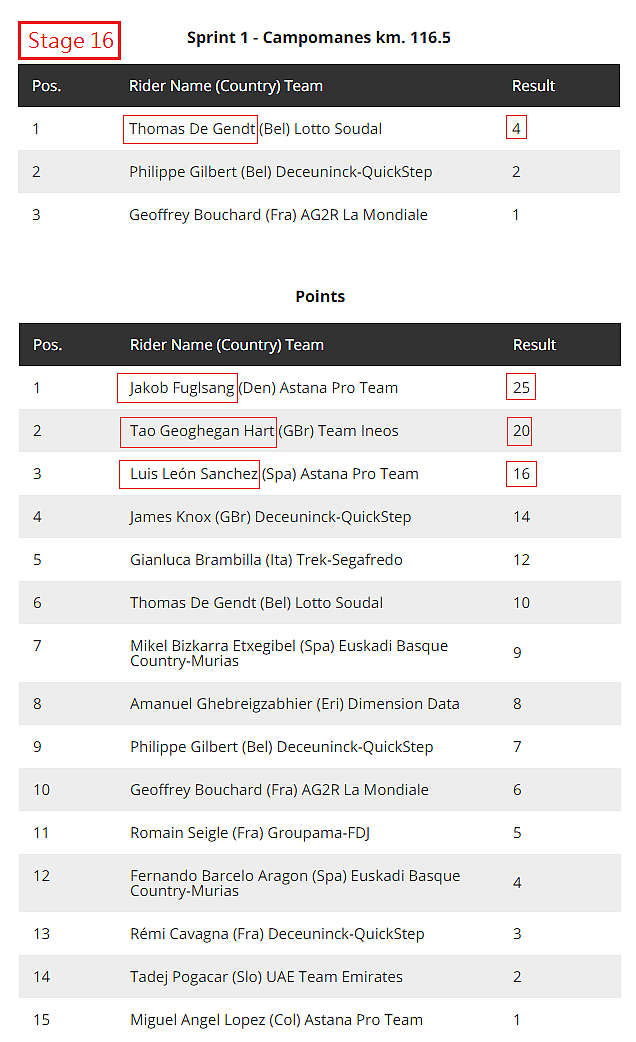Click the Mikel Bizkarra Etxegibel row

(320, 653)
